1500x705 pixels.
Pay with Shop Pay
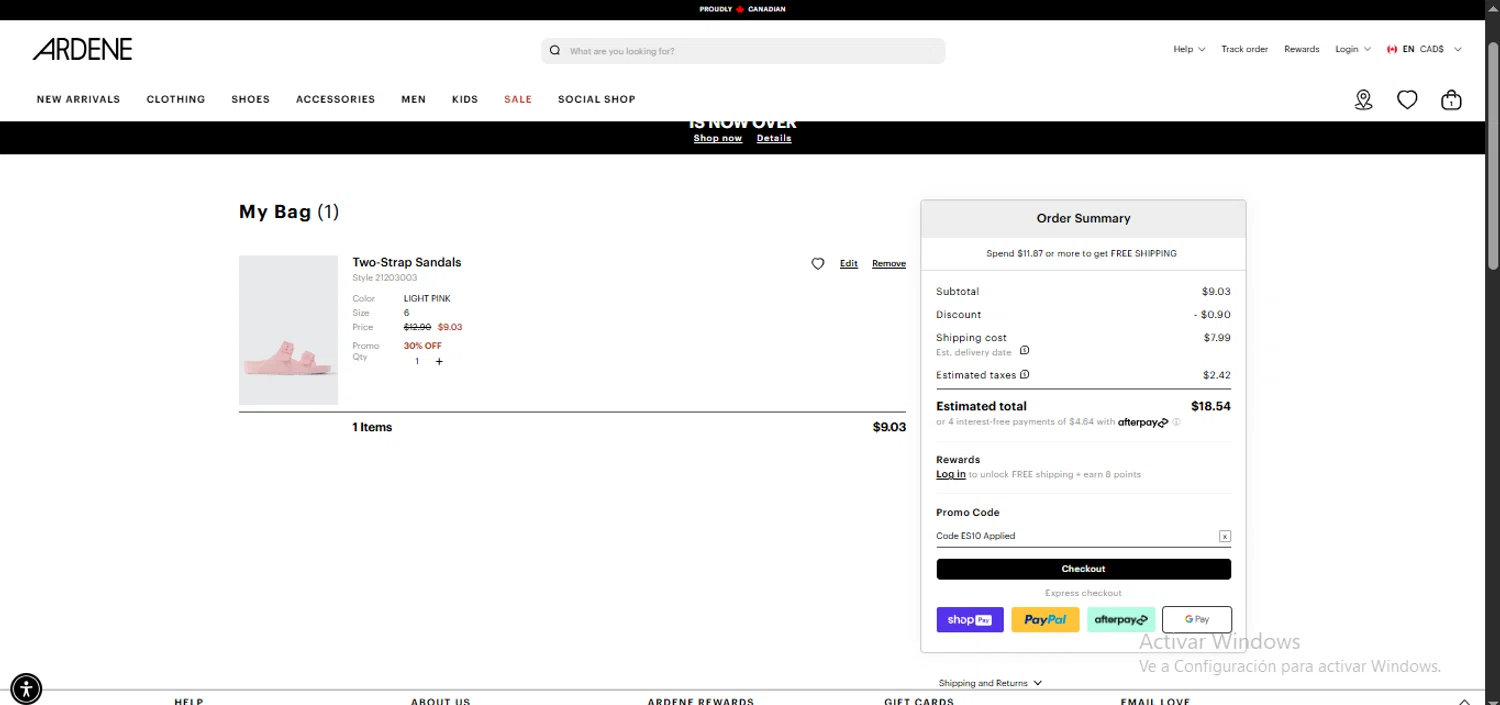coord(970,620)
